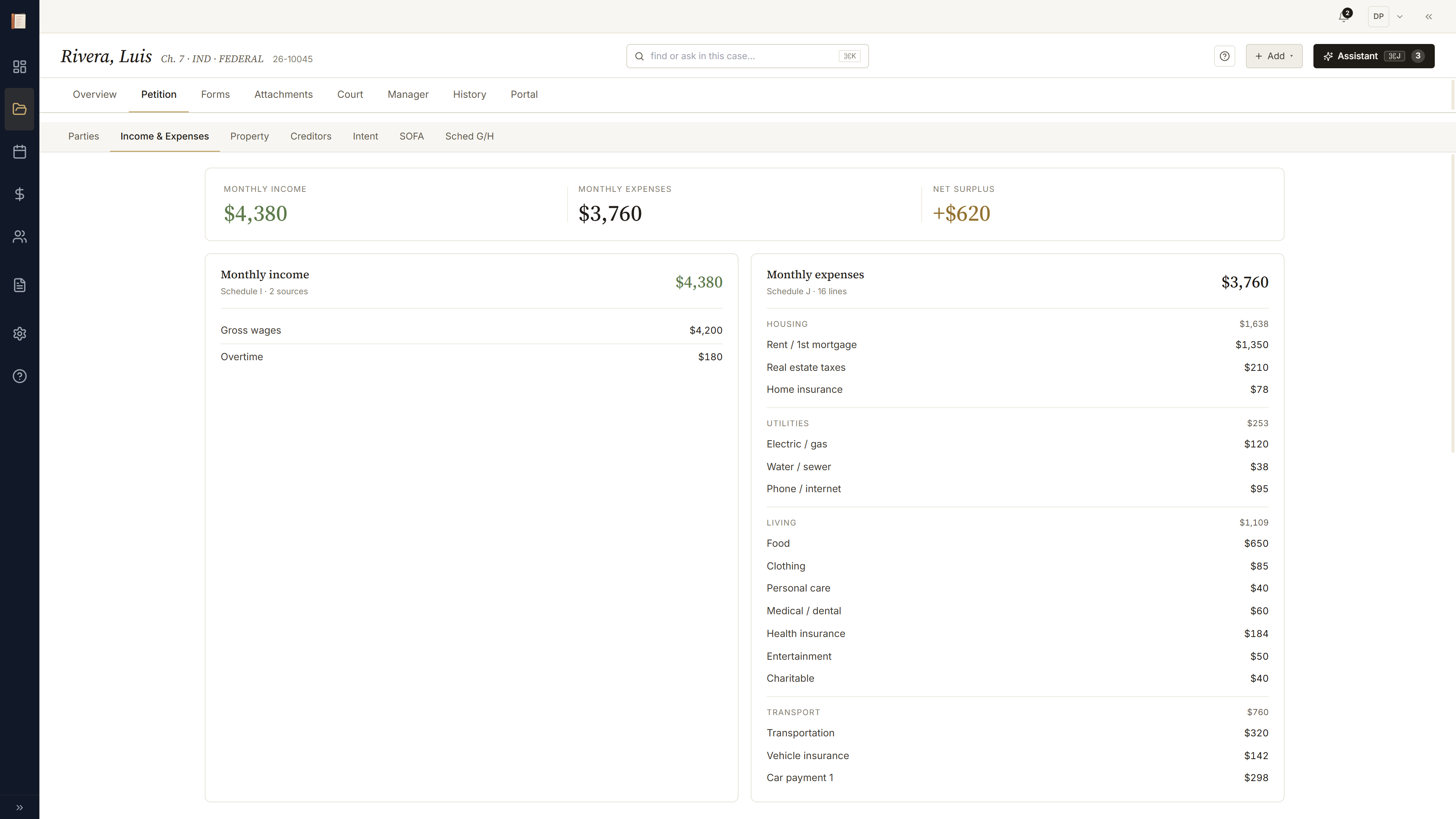This screenshot has height=819, width=1456.
Task: Open the Sched G/H sub-tab
Action: coord(469,136)
